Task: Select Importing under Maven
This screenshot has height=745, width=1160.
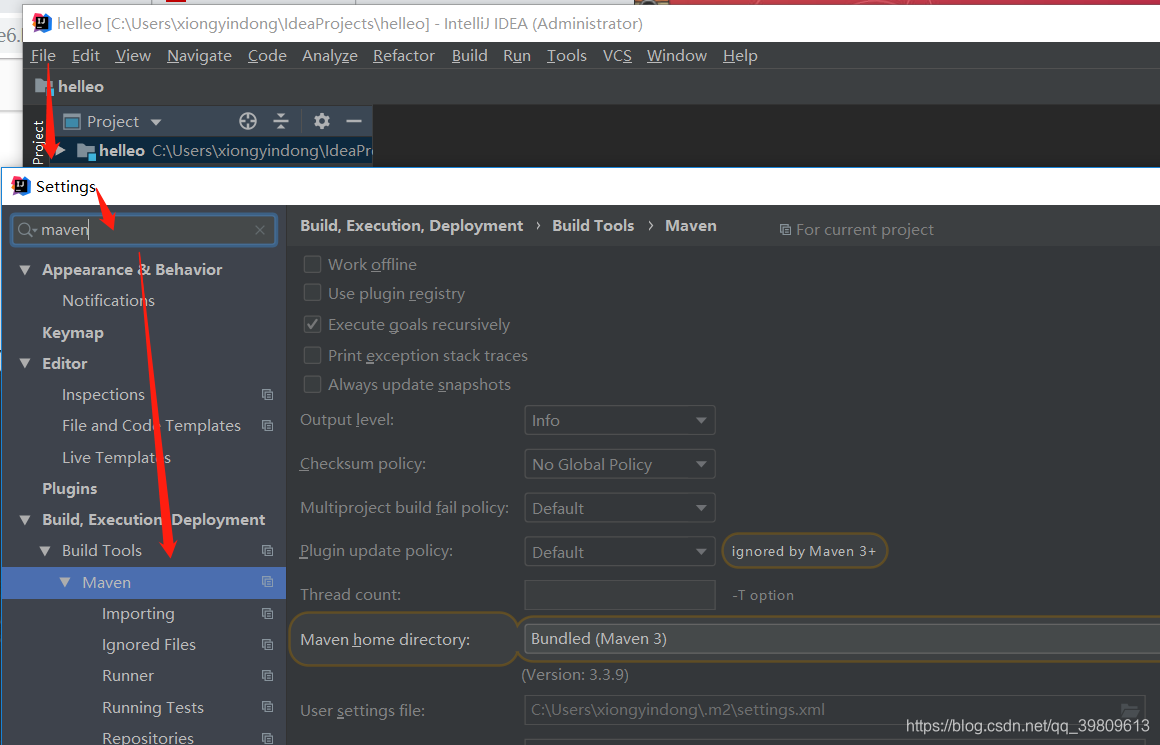Action: (x=138, y=613)
